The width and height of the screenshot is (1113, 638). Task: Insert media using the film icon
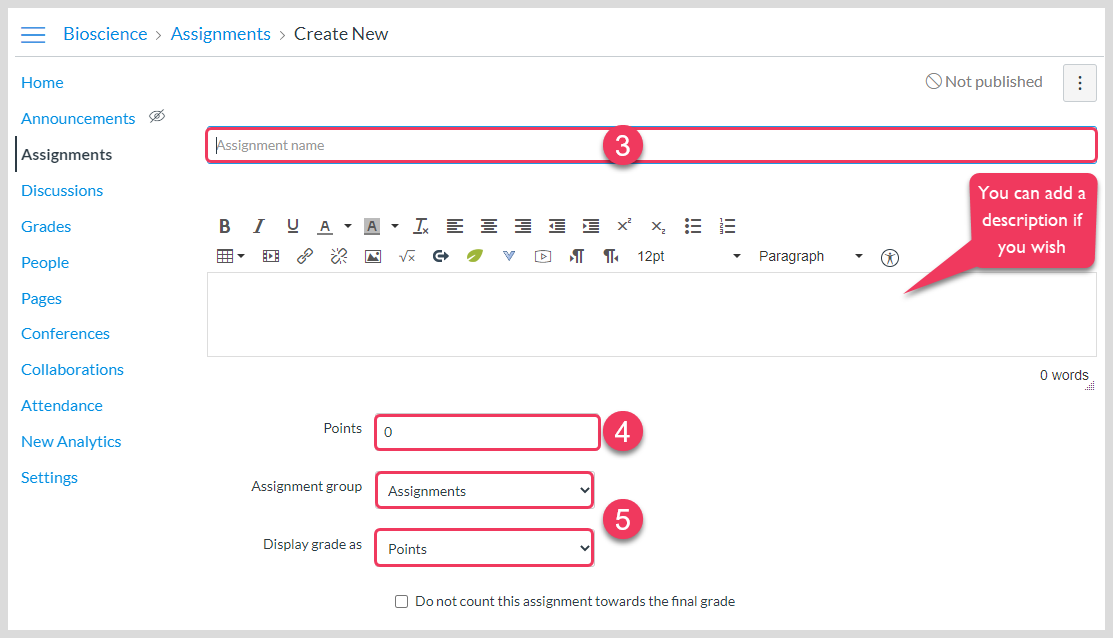pos(270,256)
